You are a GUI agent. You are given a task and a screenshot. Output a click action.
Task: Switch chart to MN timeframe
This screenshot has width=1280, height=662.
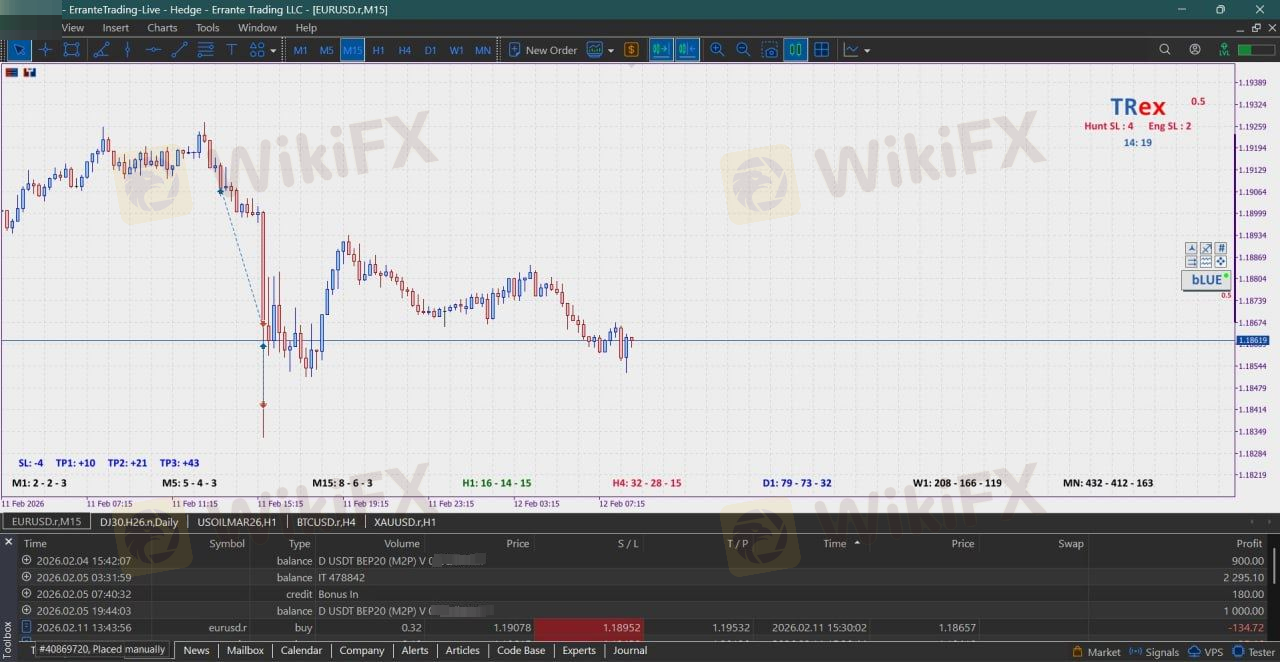(x=483, y=50)
